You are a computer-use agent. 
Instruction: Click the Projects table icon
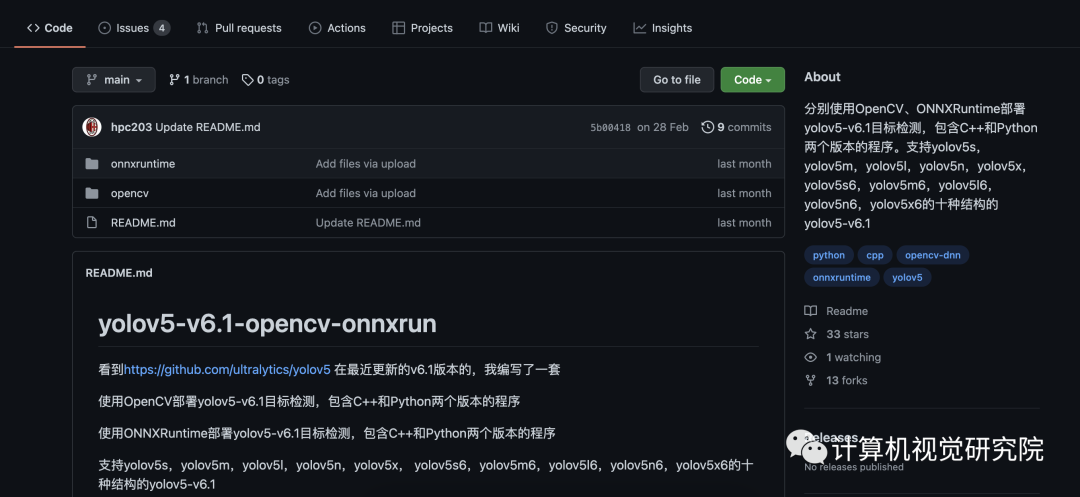[x=398, y=28]
